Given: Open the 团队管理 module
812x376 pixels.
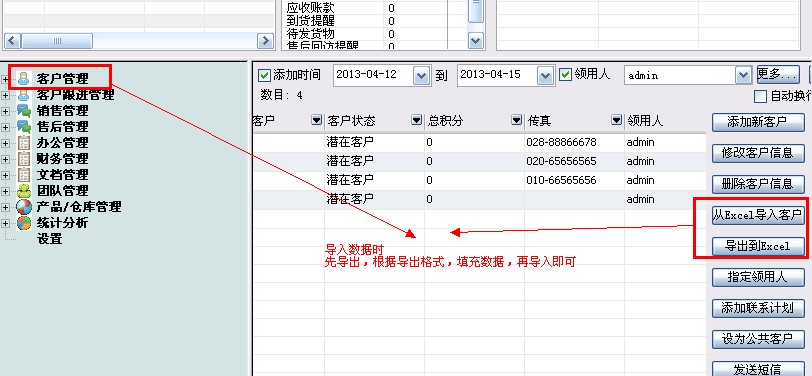Looking at the screenshot, I should tap(62, 191).
